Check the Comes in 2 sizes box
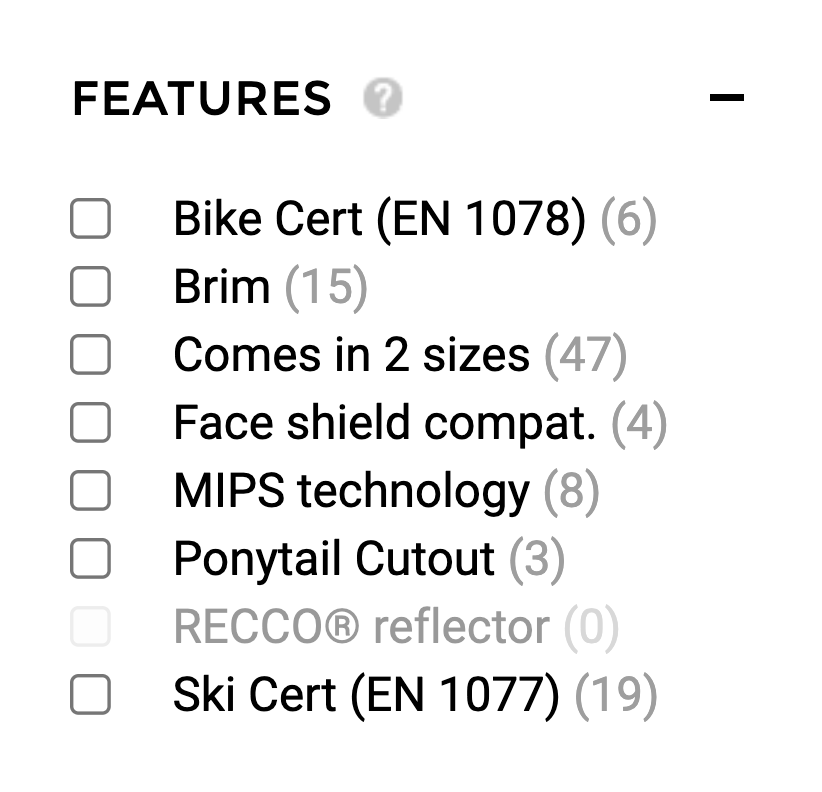Screen dimensions: 822x792 [x=90, y=356]
